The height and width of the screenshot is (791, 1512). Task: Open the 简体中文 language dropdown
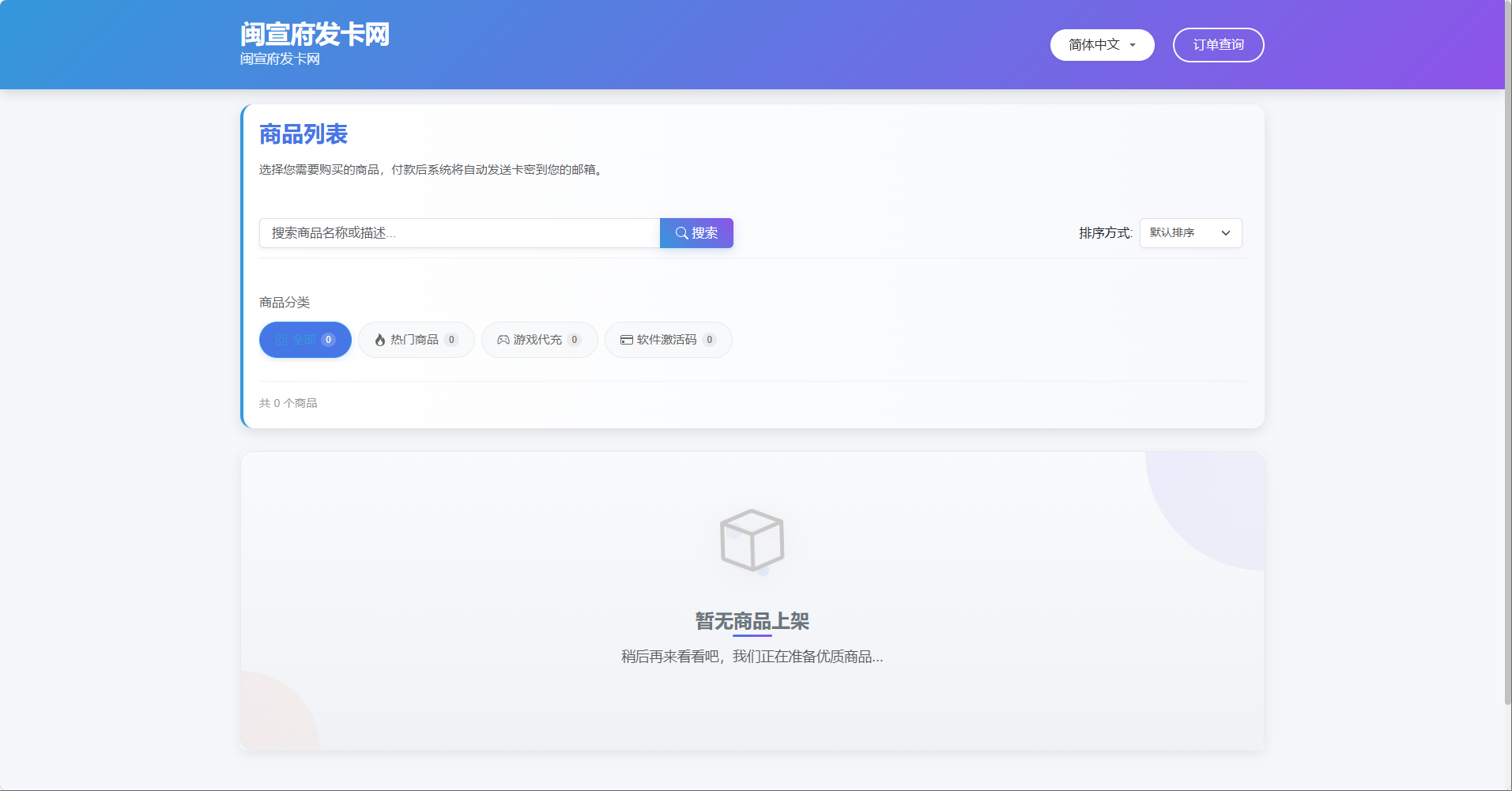pyautogui.click(x=1102, y=45)
